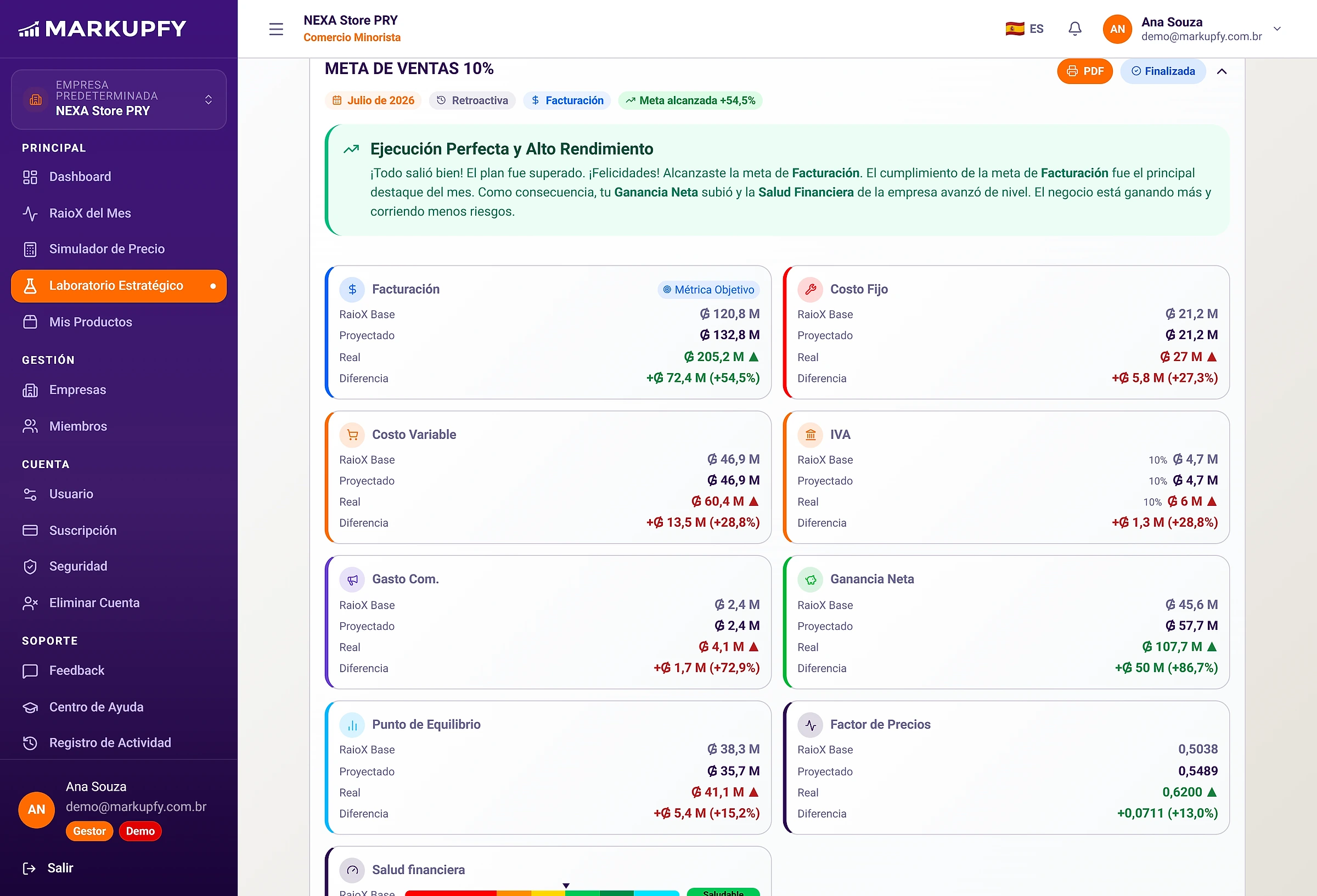
Task: Click the Spanish flag ES language selector
Action: 1025,29
